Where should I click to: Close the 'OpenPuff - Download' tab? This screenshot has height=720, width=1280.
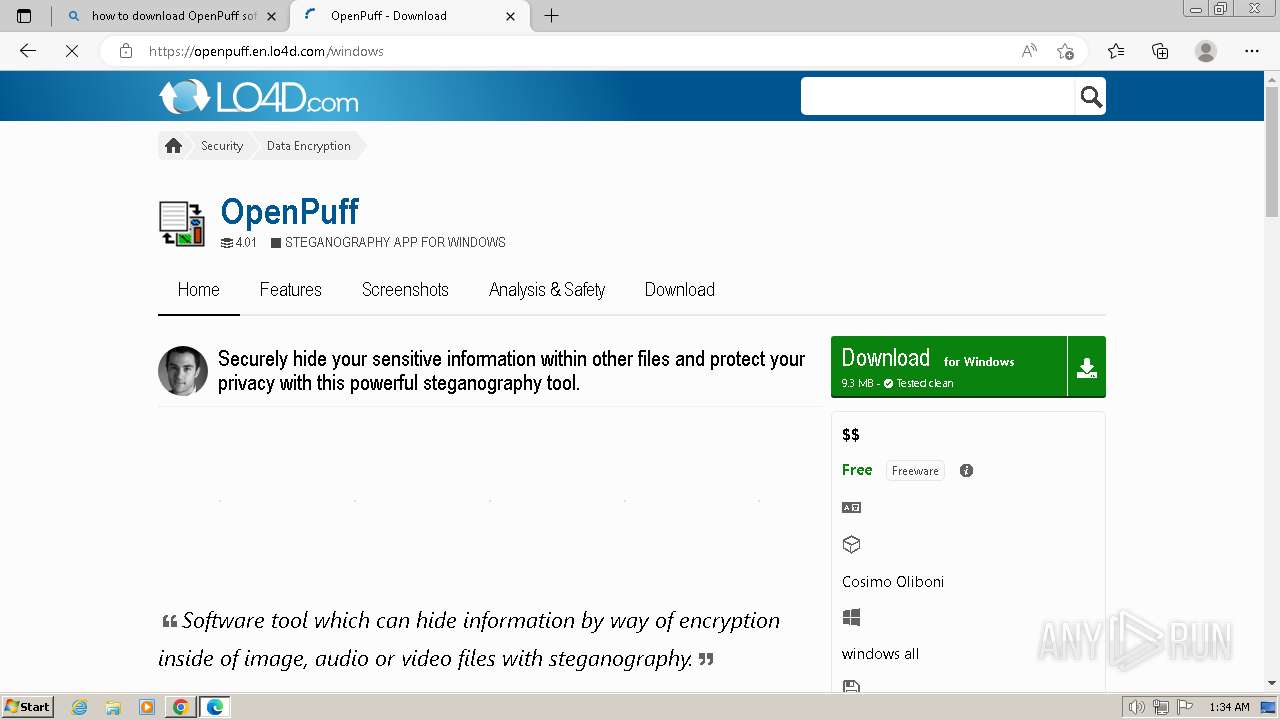pos(511,16)
